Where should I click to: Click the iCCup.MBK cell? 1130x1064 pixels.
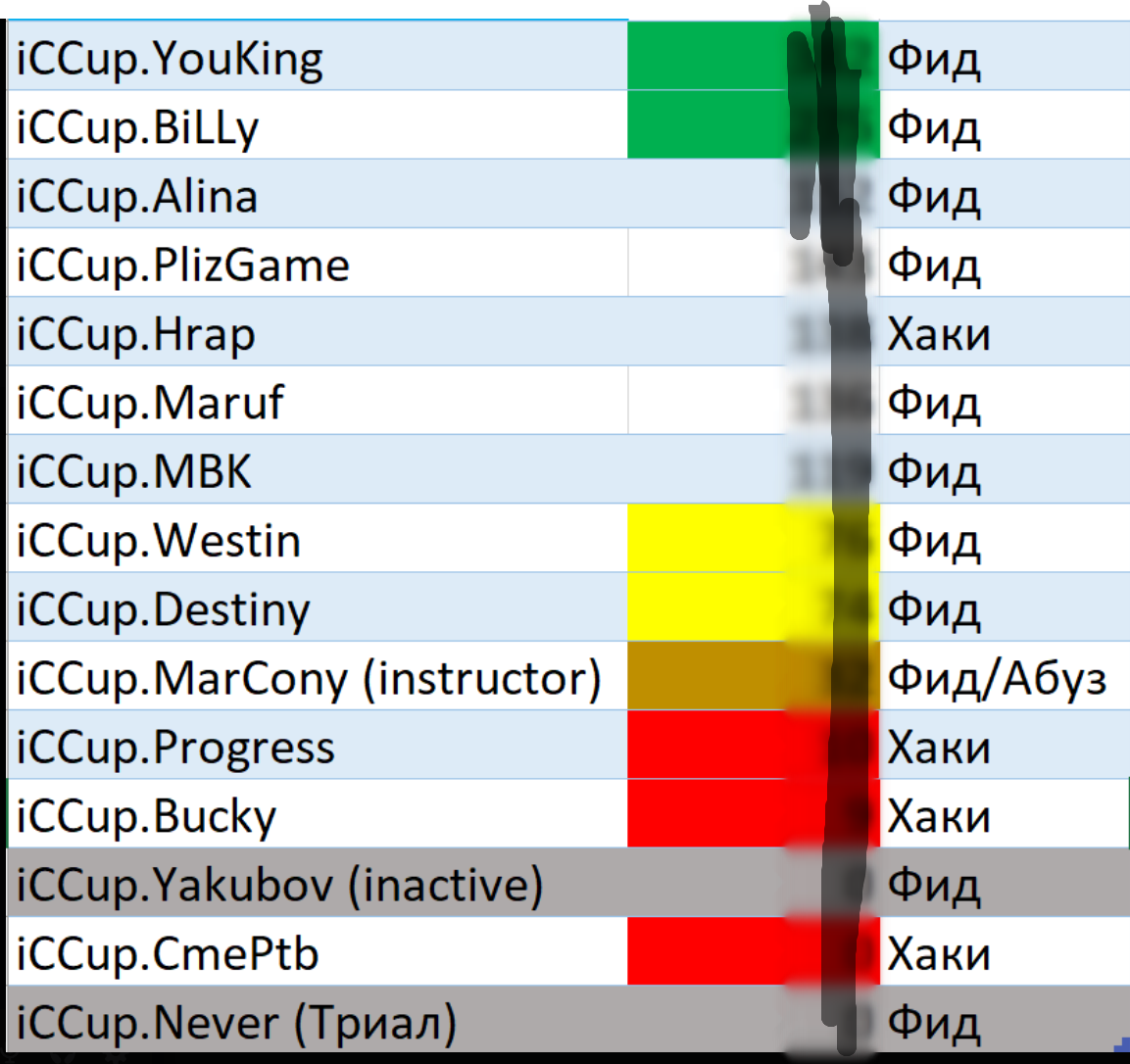[x=318, y=469]
